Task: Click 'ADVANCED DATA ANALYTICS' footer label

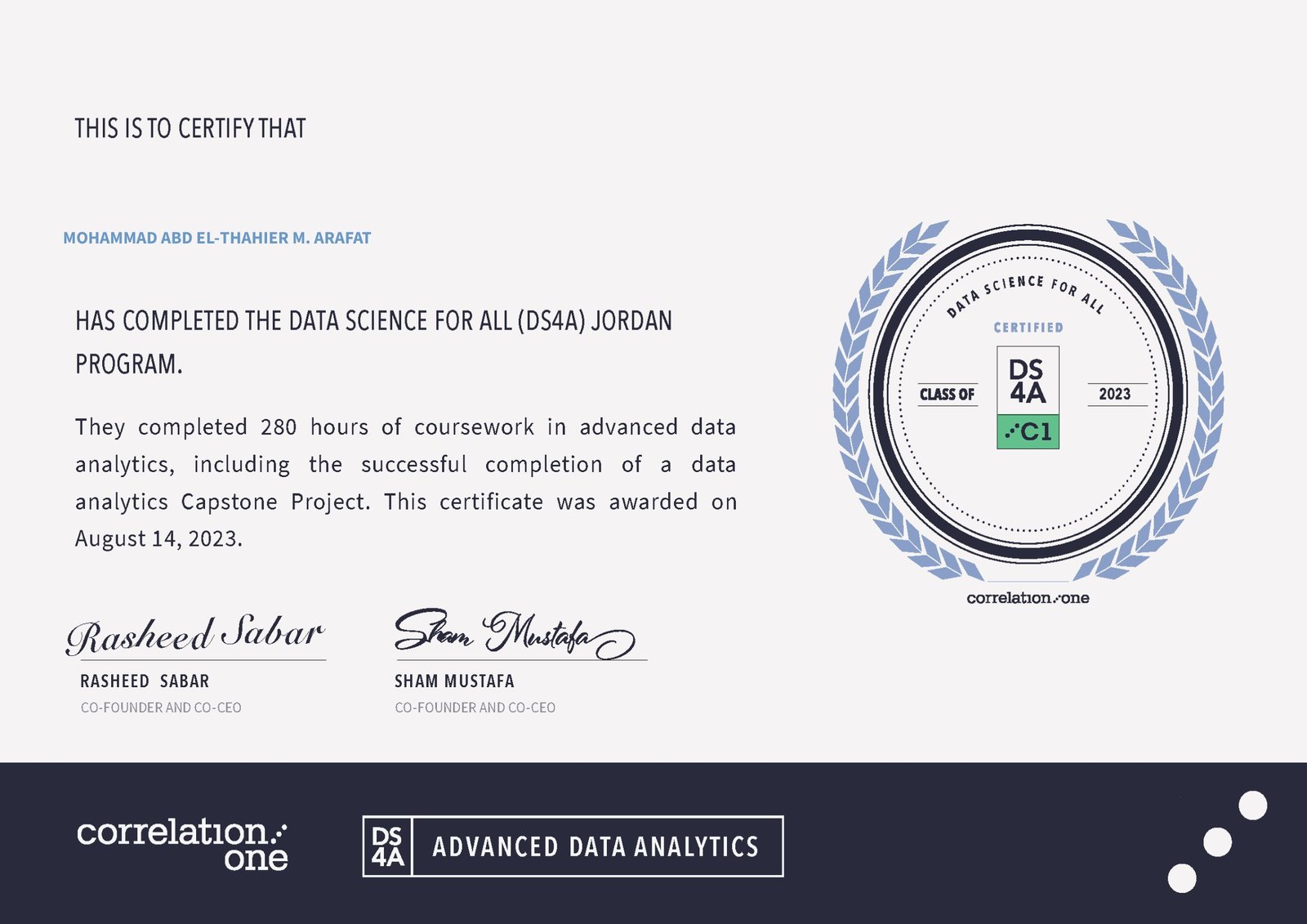Action: click(x=596, y=846)
